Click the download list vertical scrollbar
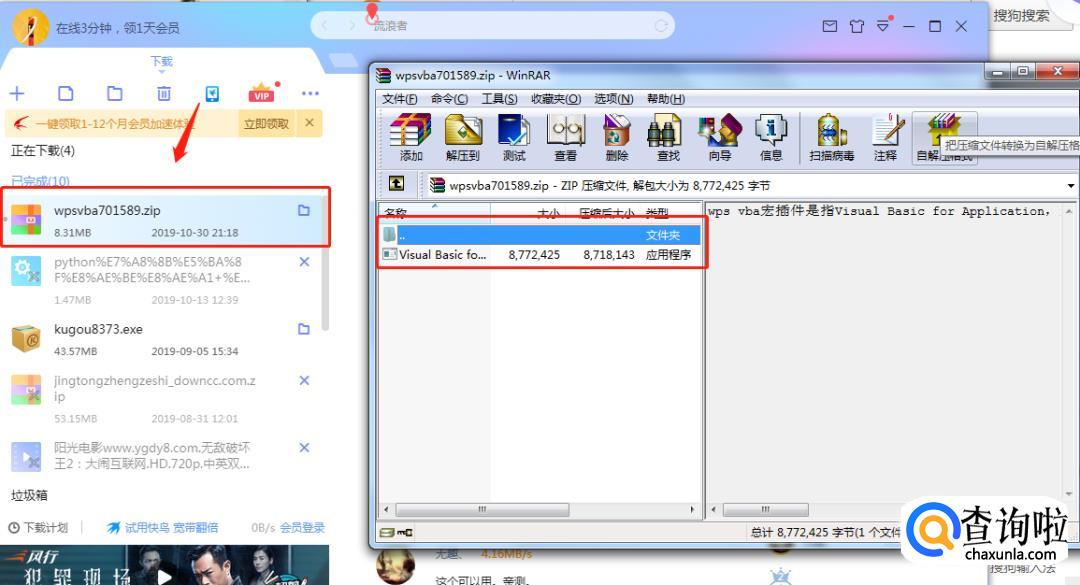 point(325,262)
